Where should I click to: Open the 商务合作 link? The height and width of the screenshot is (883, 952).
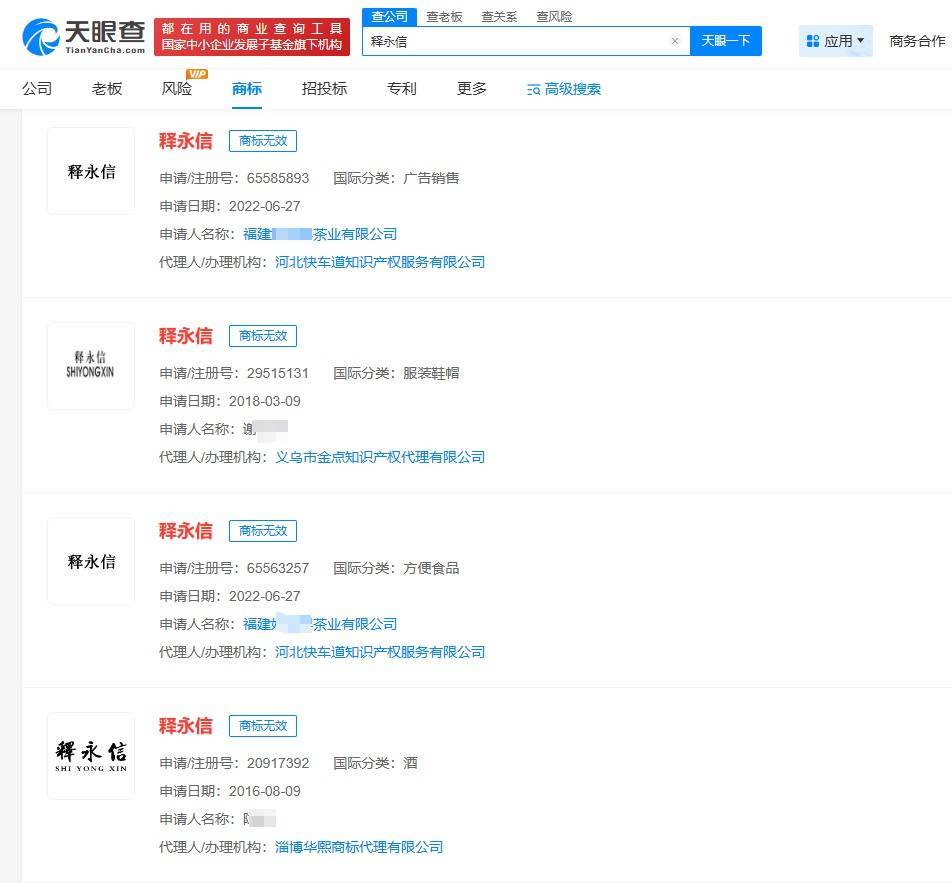[917, 41]
